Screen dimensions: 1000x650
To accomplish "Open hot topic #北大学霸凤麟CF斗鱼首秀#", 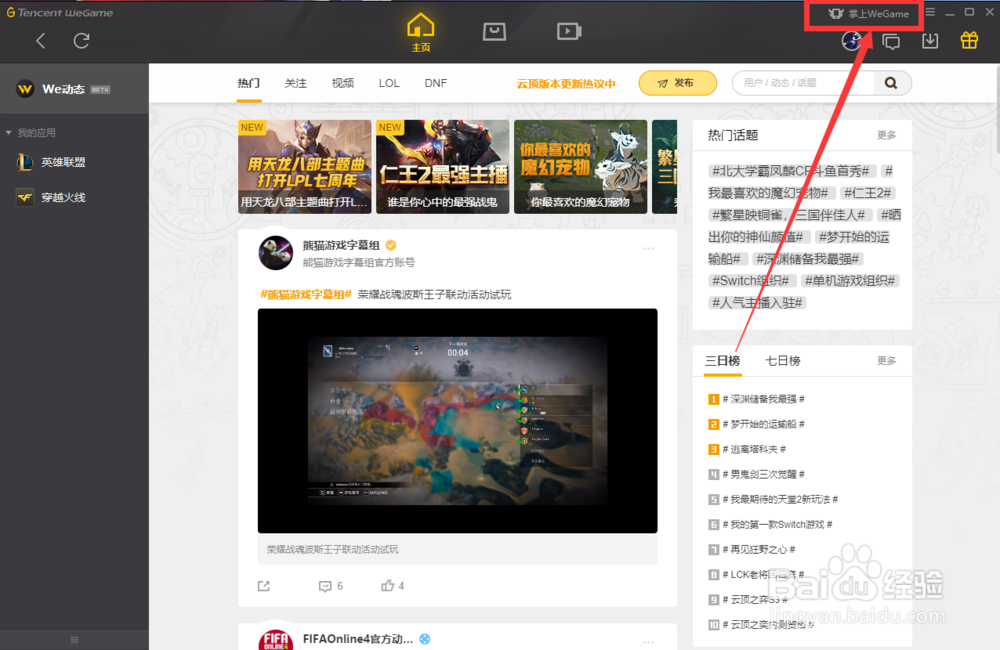I will [791, 171].
